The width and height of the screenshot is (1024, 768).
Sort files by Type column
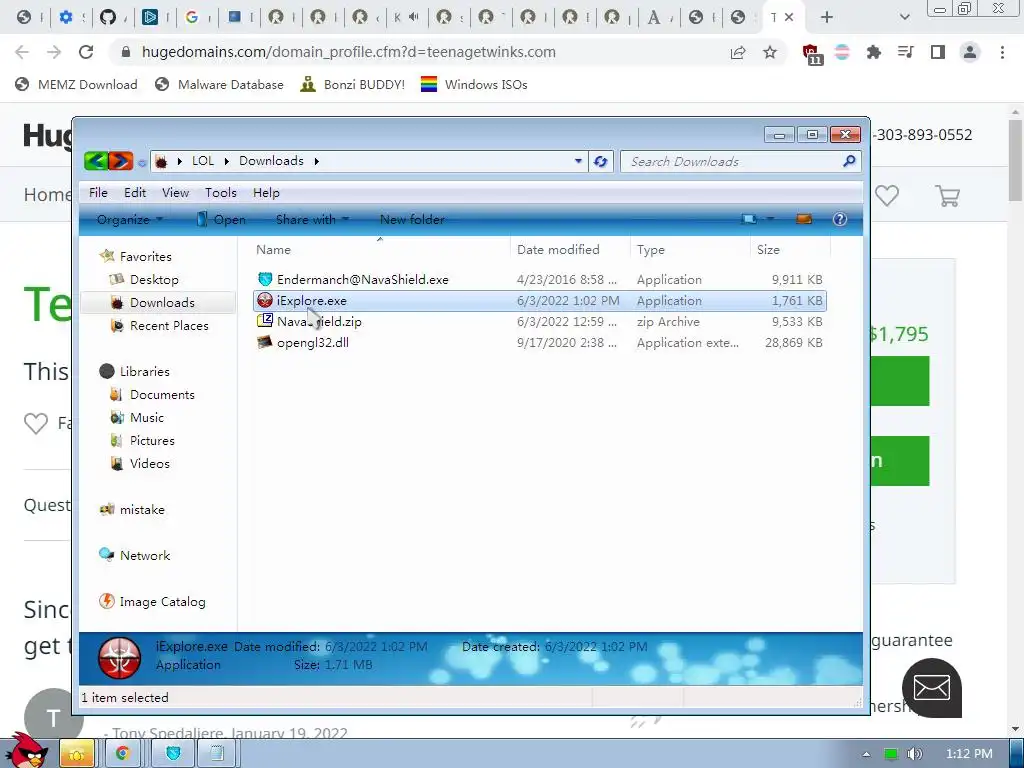click(x=690, y=249)
